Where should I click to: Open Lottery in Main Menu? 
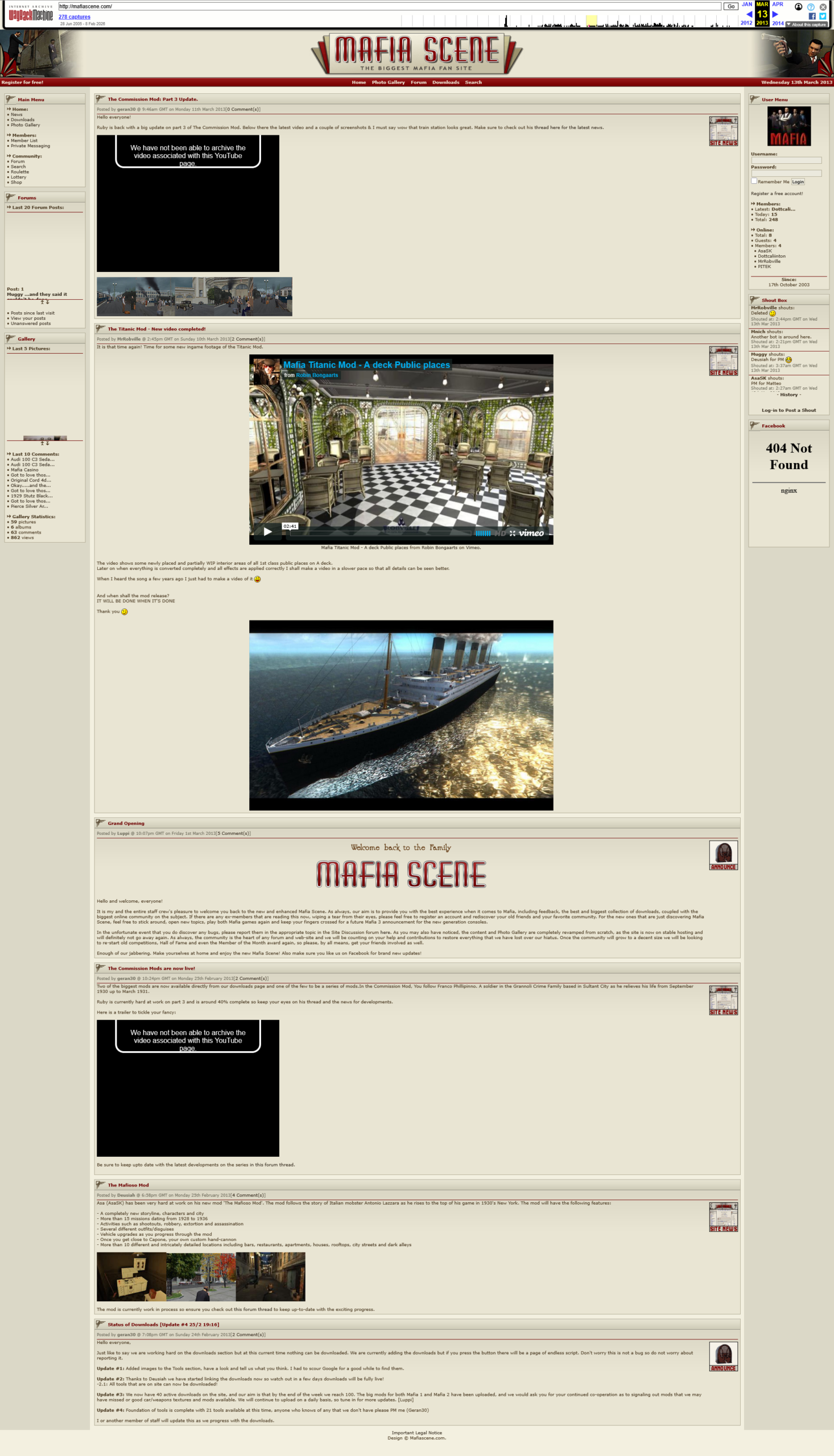tap(18, 177)
